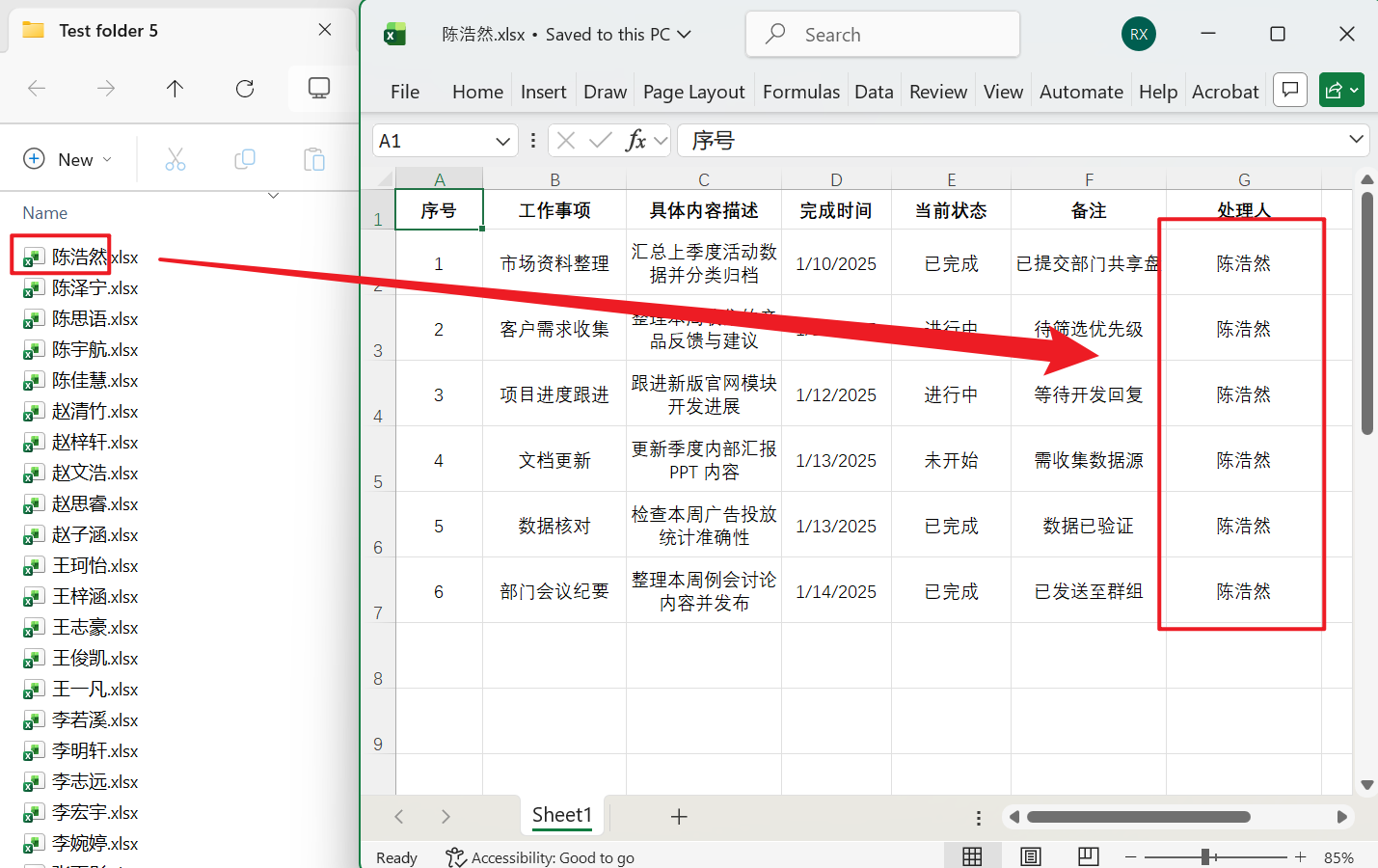This screenshot has width=1378, height=868.
Task: Click the Copy icon in File Explorer
Action: [x=244, y=159]
